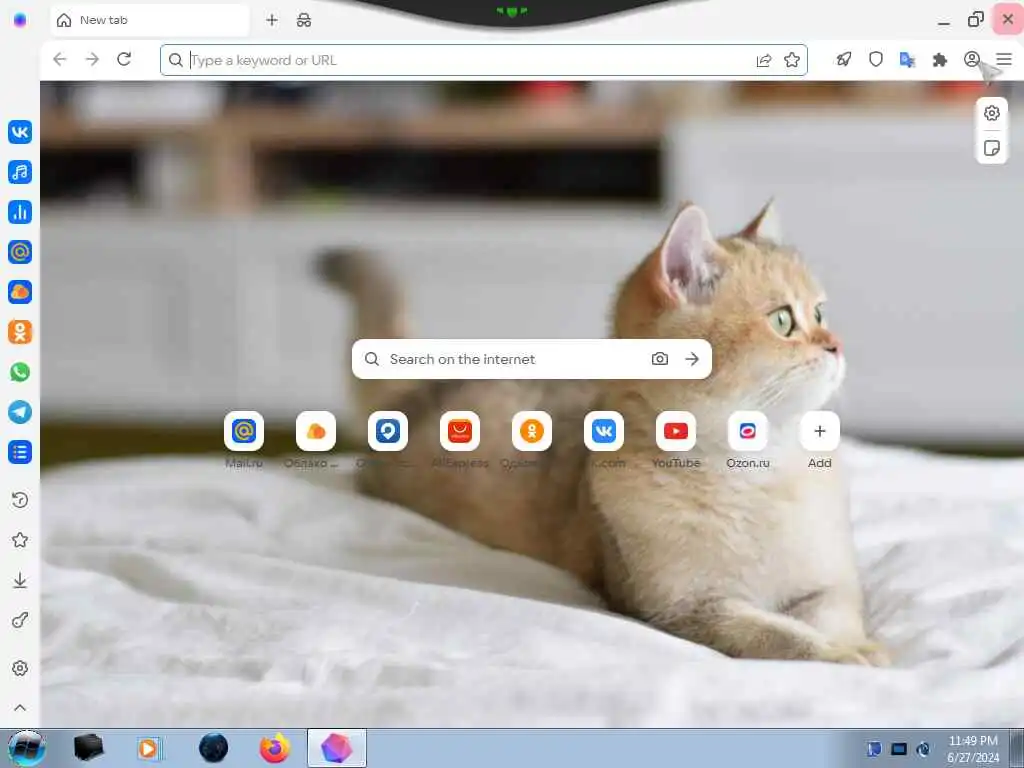Open VK from the left sidebar
Image resolution: width=1024 pixels, height=768 pixels.
coord(20,132)
